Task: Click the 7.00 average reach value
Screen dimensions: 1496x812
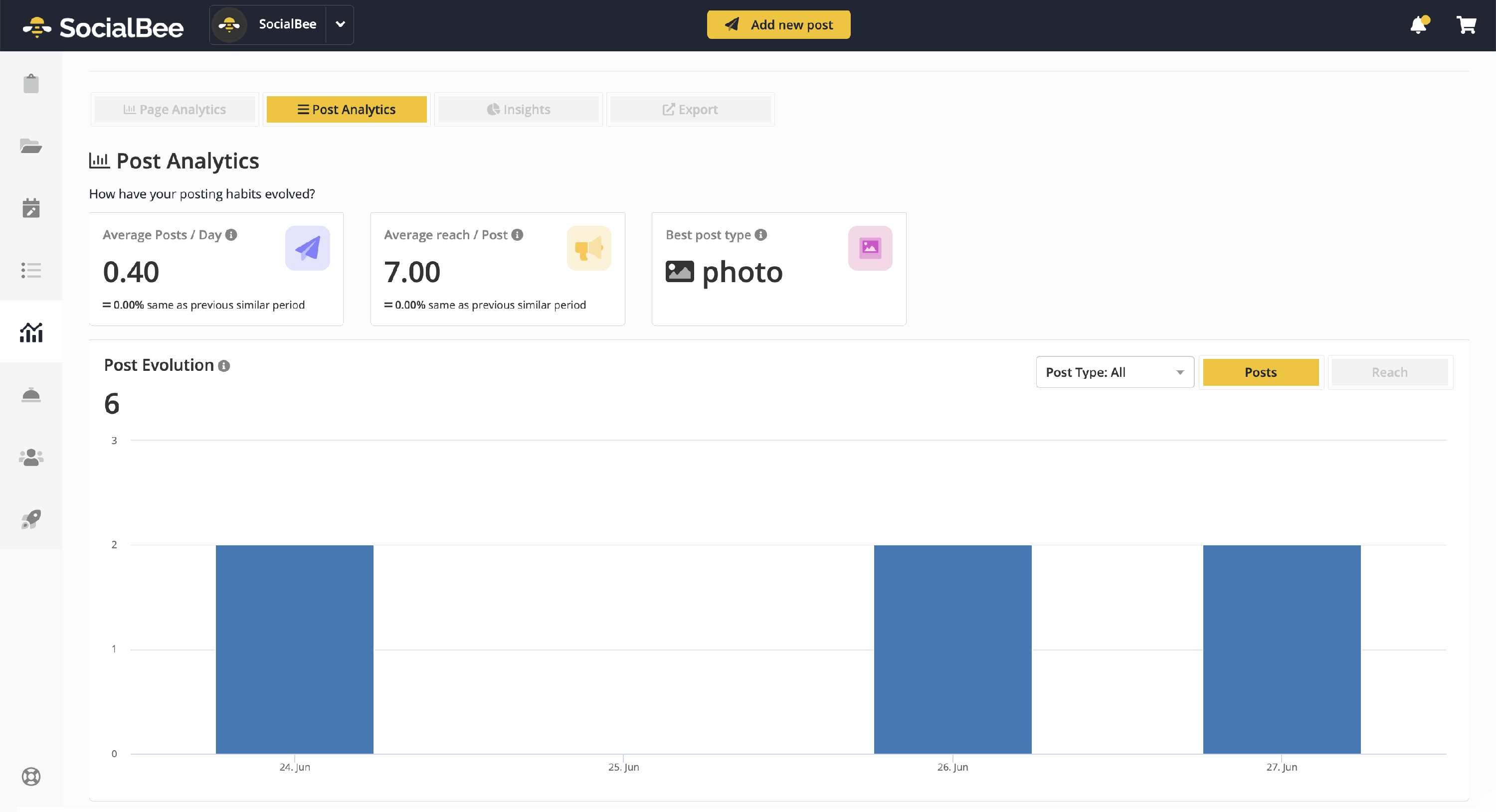Action: pos(412,272)
